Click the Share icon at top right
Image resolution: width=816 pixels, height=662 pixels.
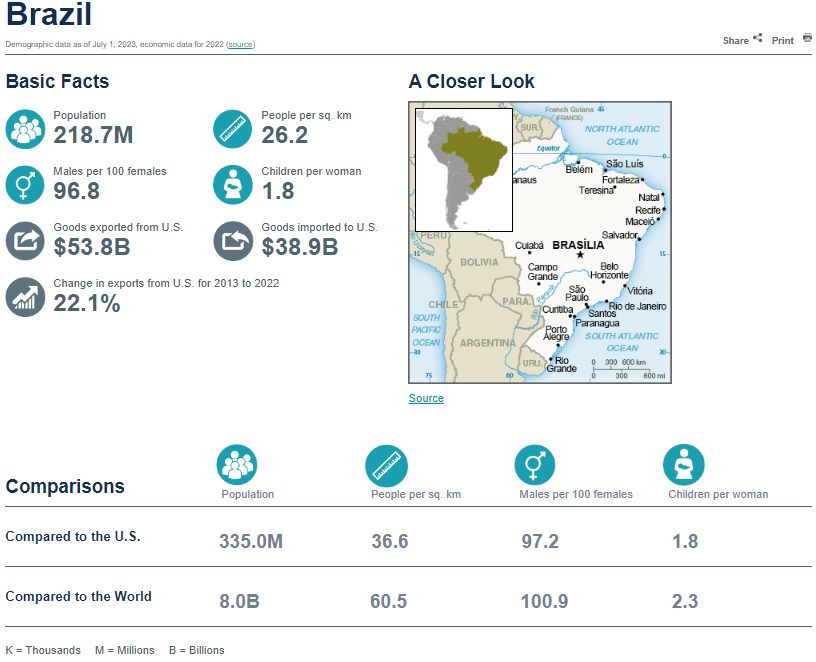coord(757,39)
